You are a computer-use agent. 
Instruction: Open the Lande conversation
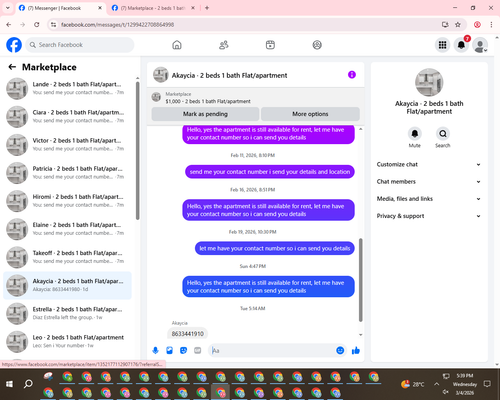[x=67, y=88]
